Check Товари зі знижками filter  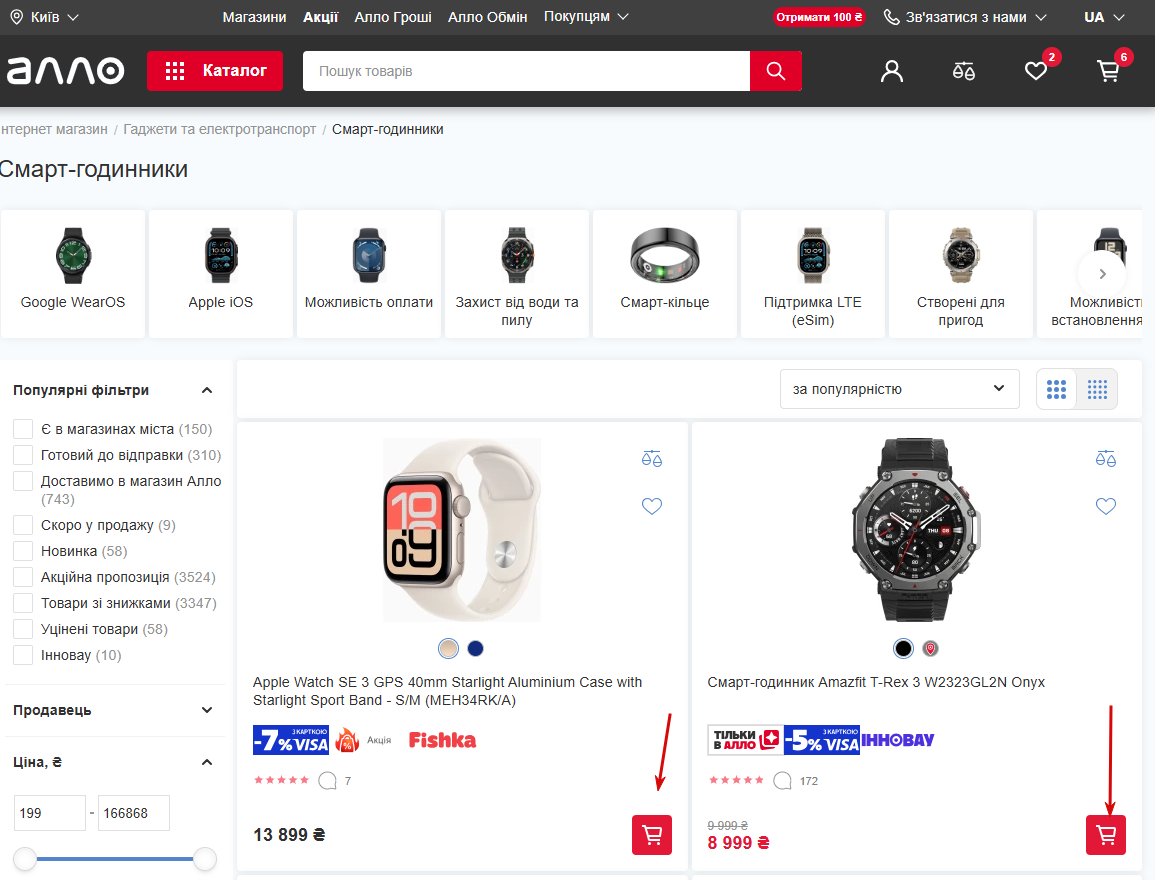[x=23, y=603]
